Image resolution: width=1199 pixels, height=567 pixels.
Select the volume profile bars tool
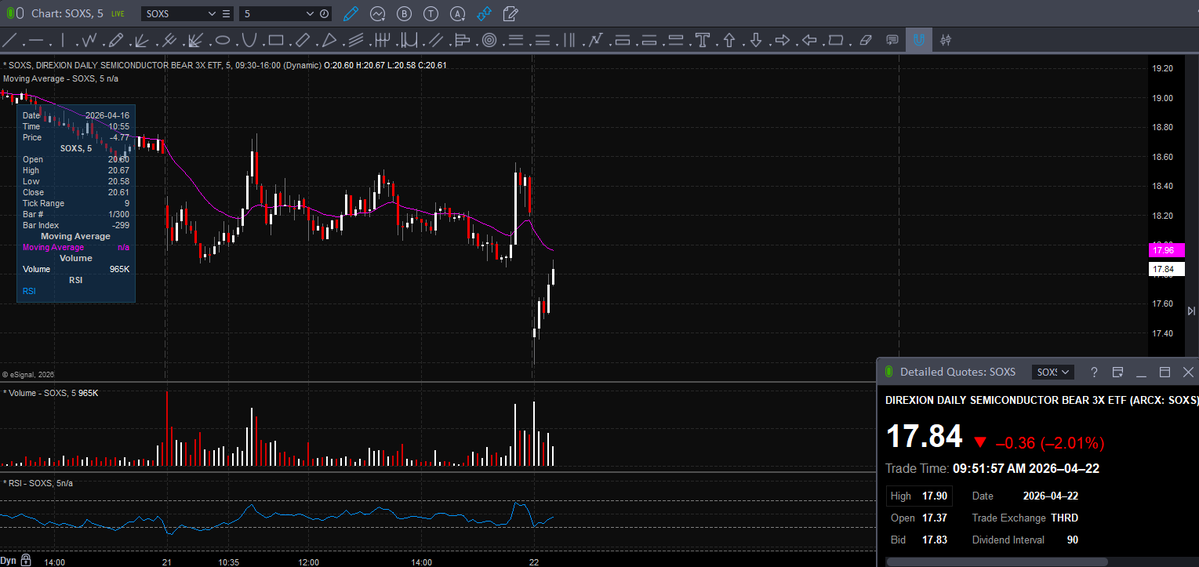click(462, 40)
